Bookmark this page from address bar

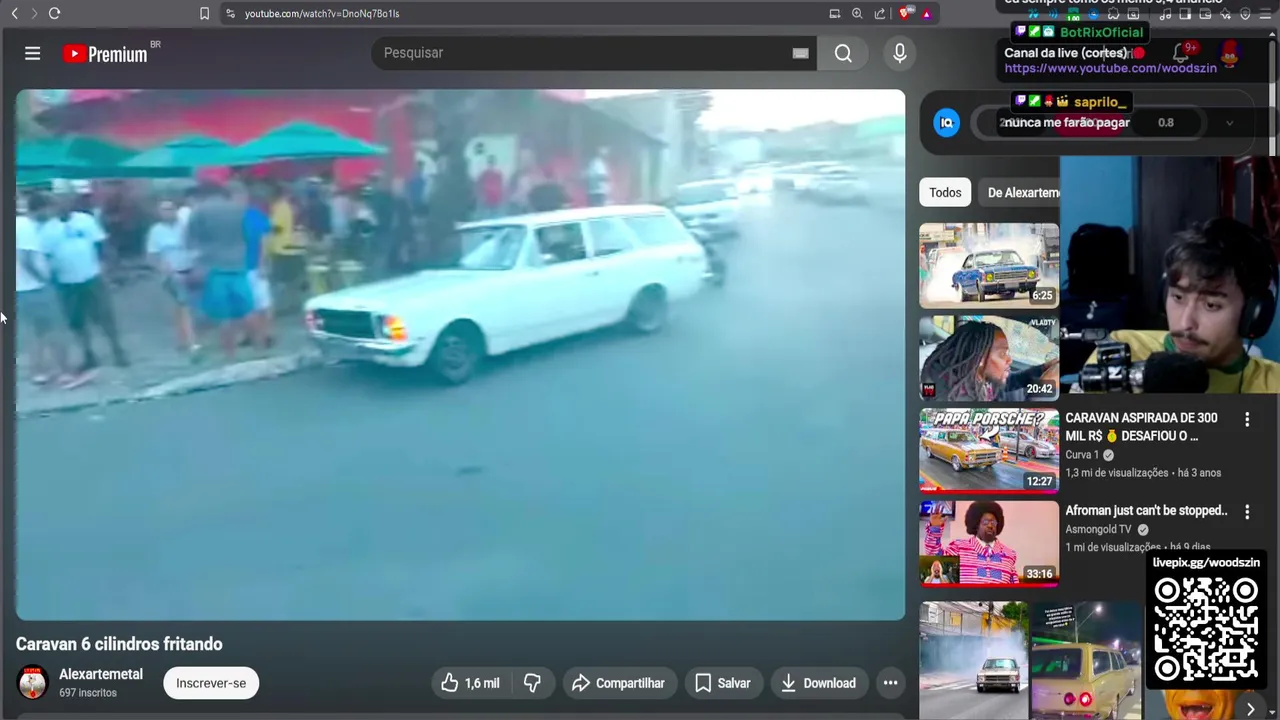[204, 13]
